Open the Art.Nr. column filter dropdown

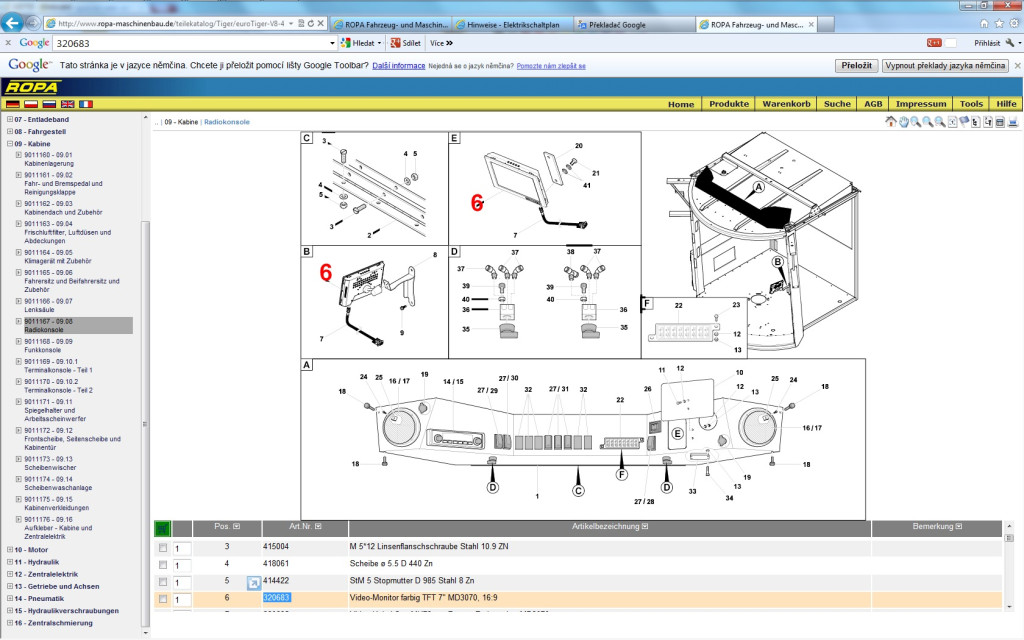(318, 526)
